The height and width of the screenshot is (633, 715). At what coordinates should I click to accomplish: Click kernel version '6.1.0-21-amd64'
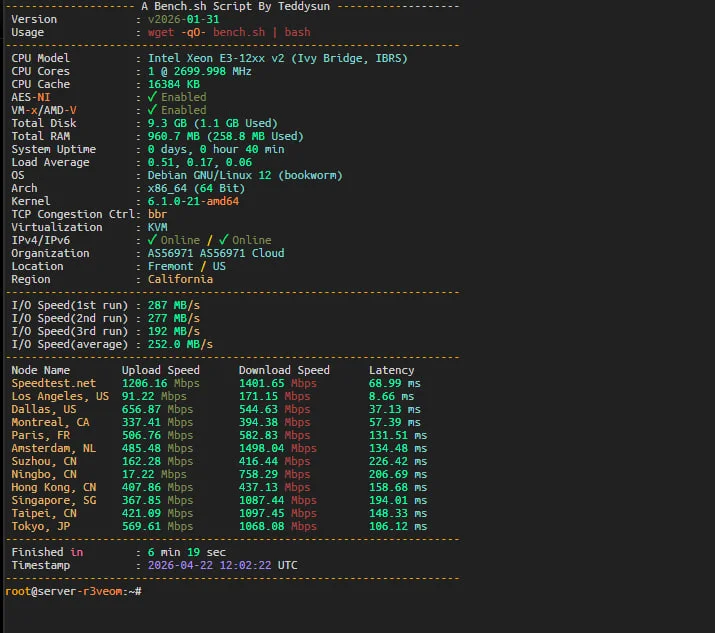coord(193,201)
